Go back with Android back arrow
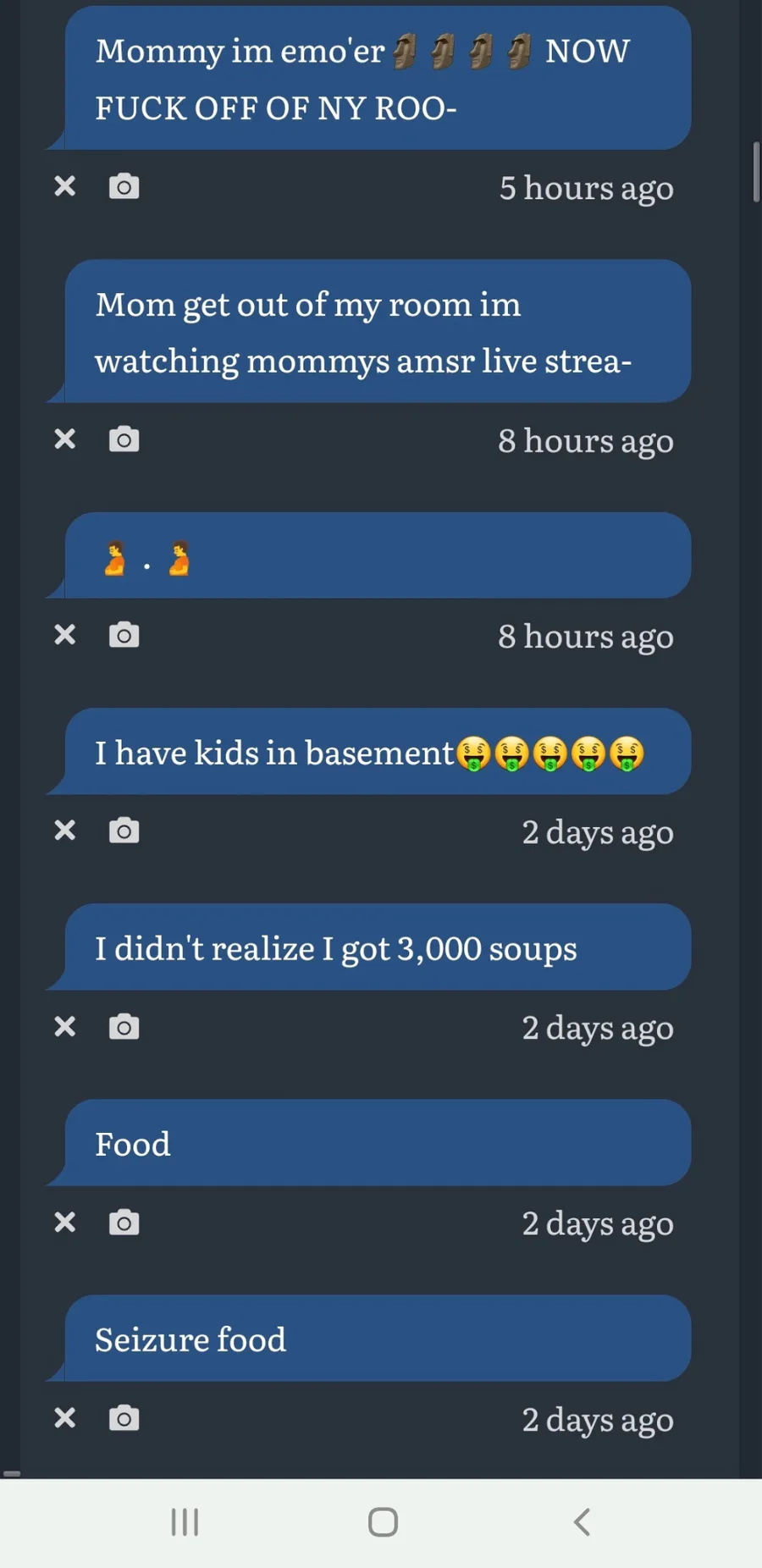This screenshot has width=762, height=1568. click(582, 1521)
